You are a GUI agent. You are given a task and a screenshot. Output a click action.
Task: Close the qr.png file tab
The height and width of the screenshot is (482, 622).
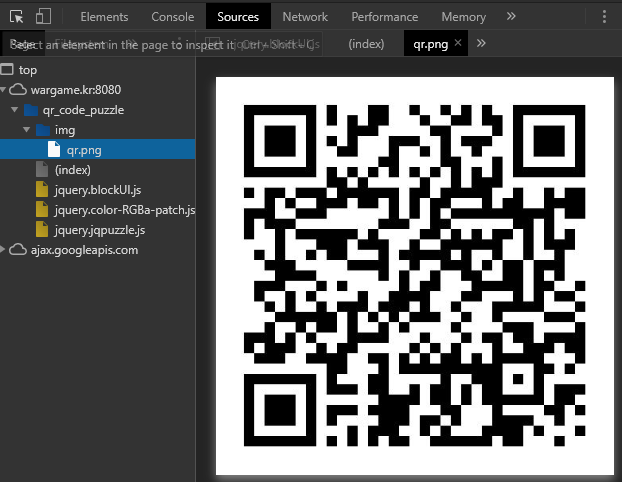[458, 42]
